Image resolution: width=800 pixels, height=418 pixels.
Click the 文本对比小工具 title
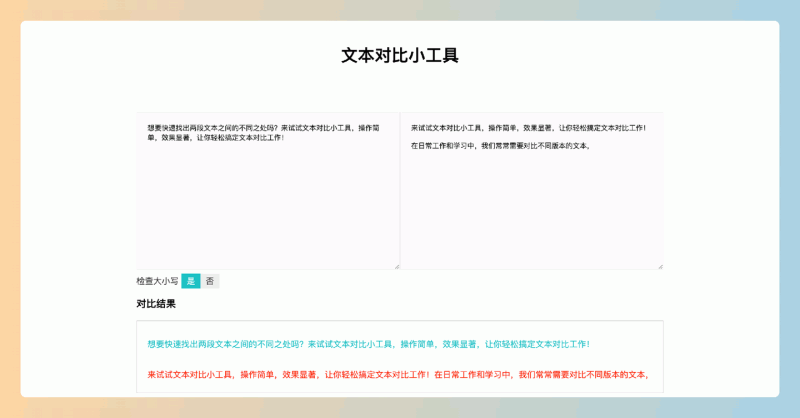click(400, 55)
